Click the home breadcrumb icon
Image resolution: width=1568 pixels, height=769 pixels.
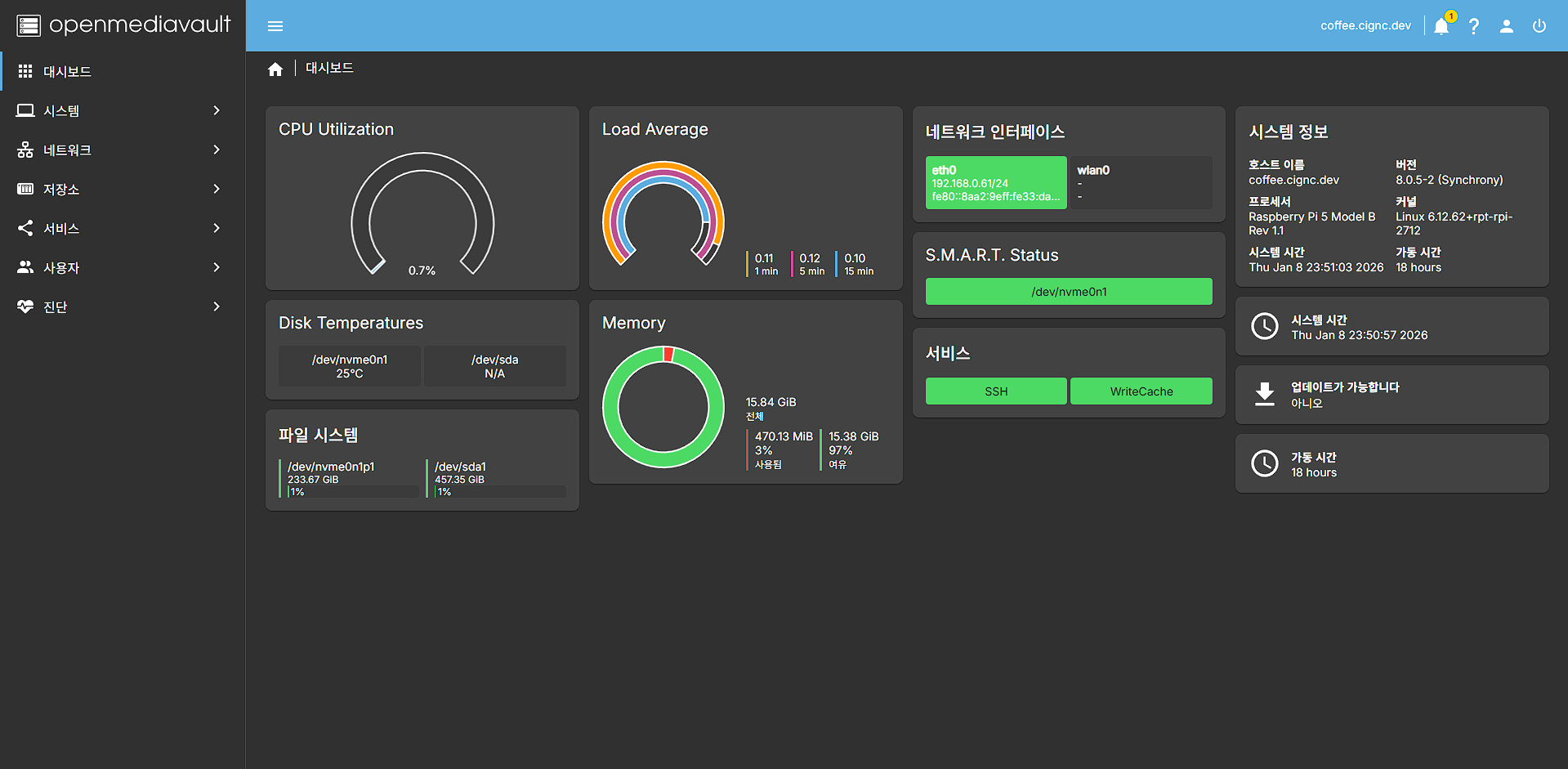click(x=275, y=69)
